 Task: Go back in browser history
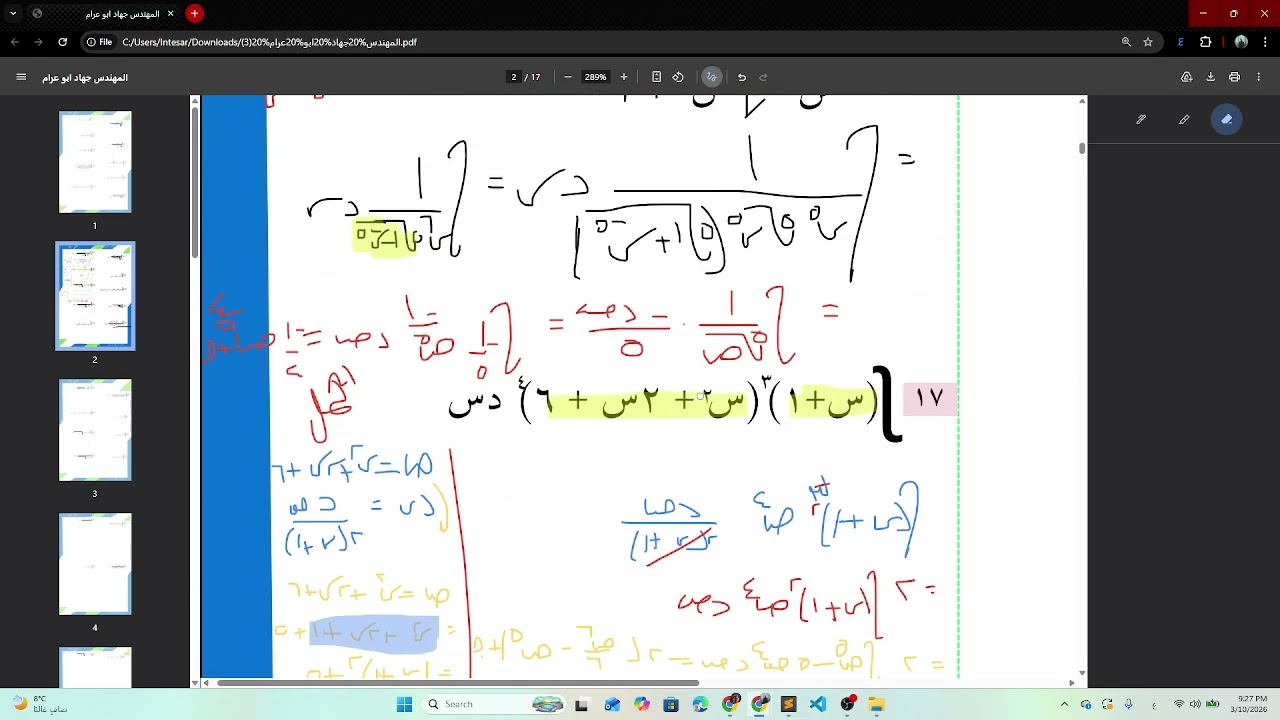15,42
